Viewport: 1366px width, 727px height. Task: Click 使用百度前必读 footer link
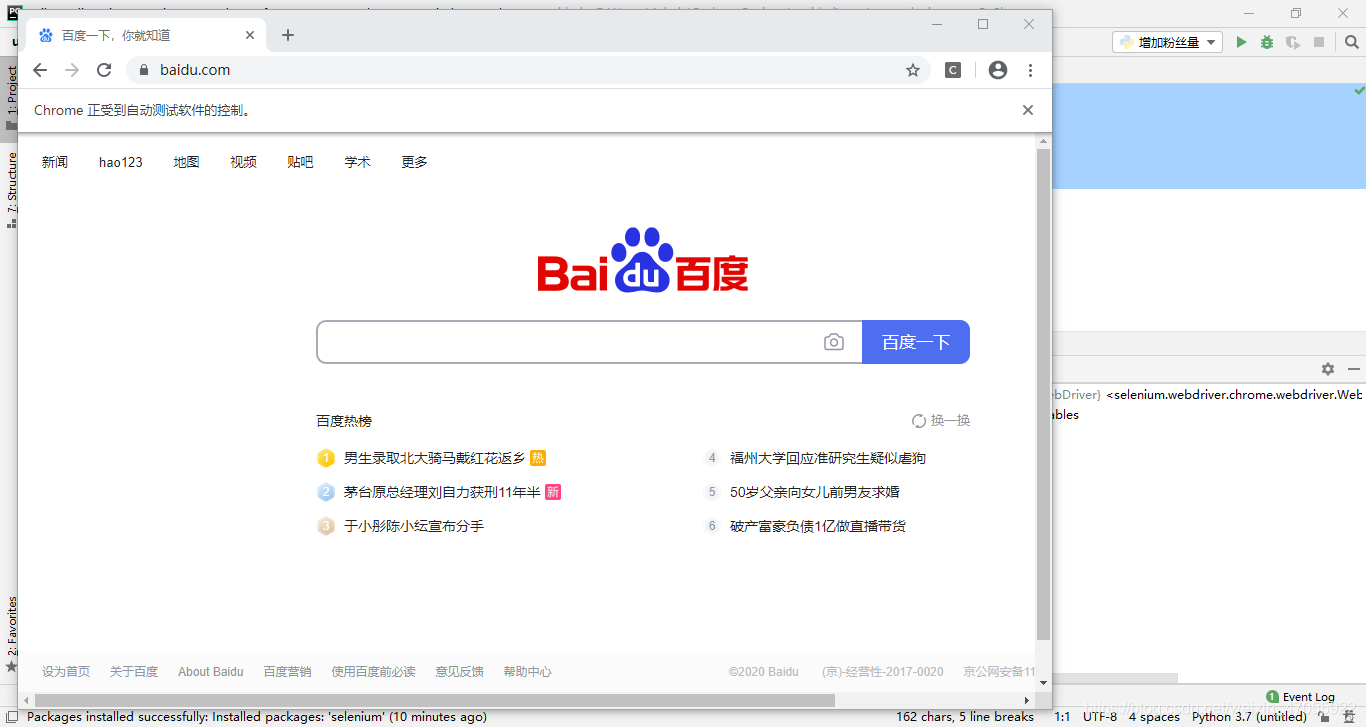click(x=373, y=672)
